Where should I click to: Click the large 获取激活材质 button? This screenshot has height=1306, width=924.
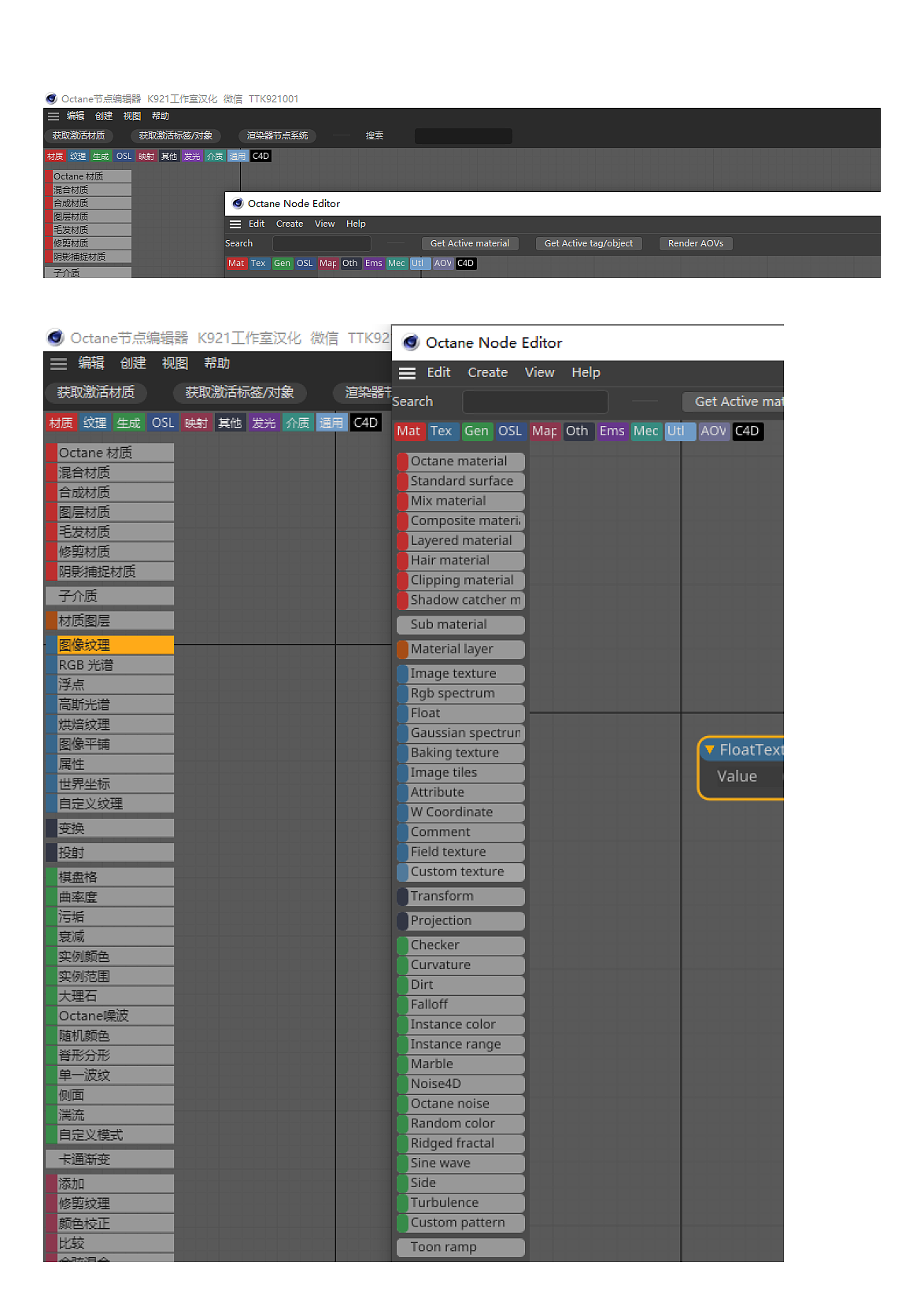pos(96,392)
